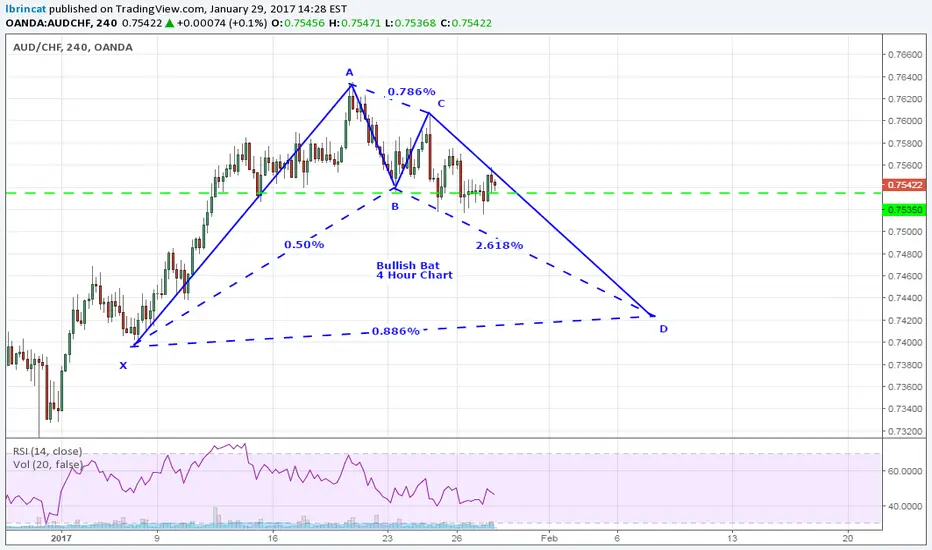The image size is (932, 550).
Task: Click the Feb date axis label
Action: (549, 538)
